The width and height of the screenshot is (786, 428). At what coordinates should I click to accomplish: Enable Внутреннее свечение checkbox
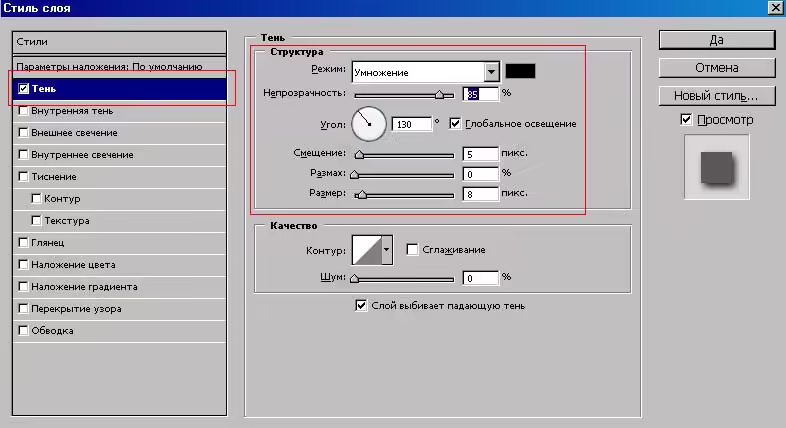pos(23,154)
